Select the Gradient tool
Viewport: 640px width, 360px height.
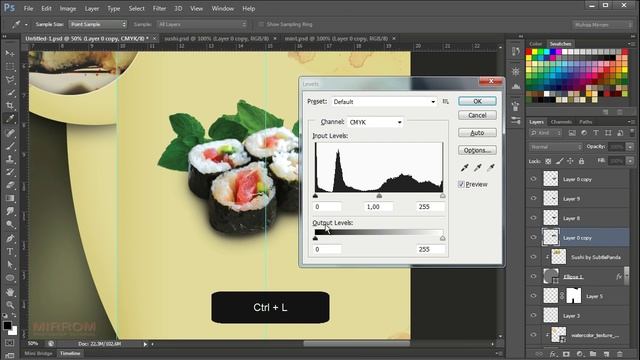10,198
